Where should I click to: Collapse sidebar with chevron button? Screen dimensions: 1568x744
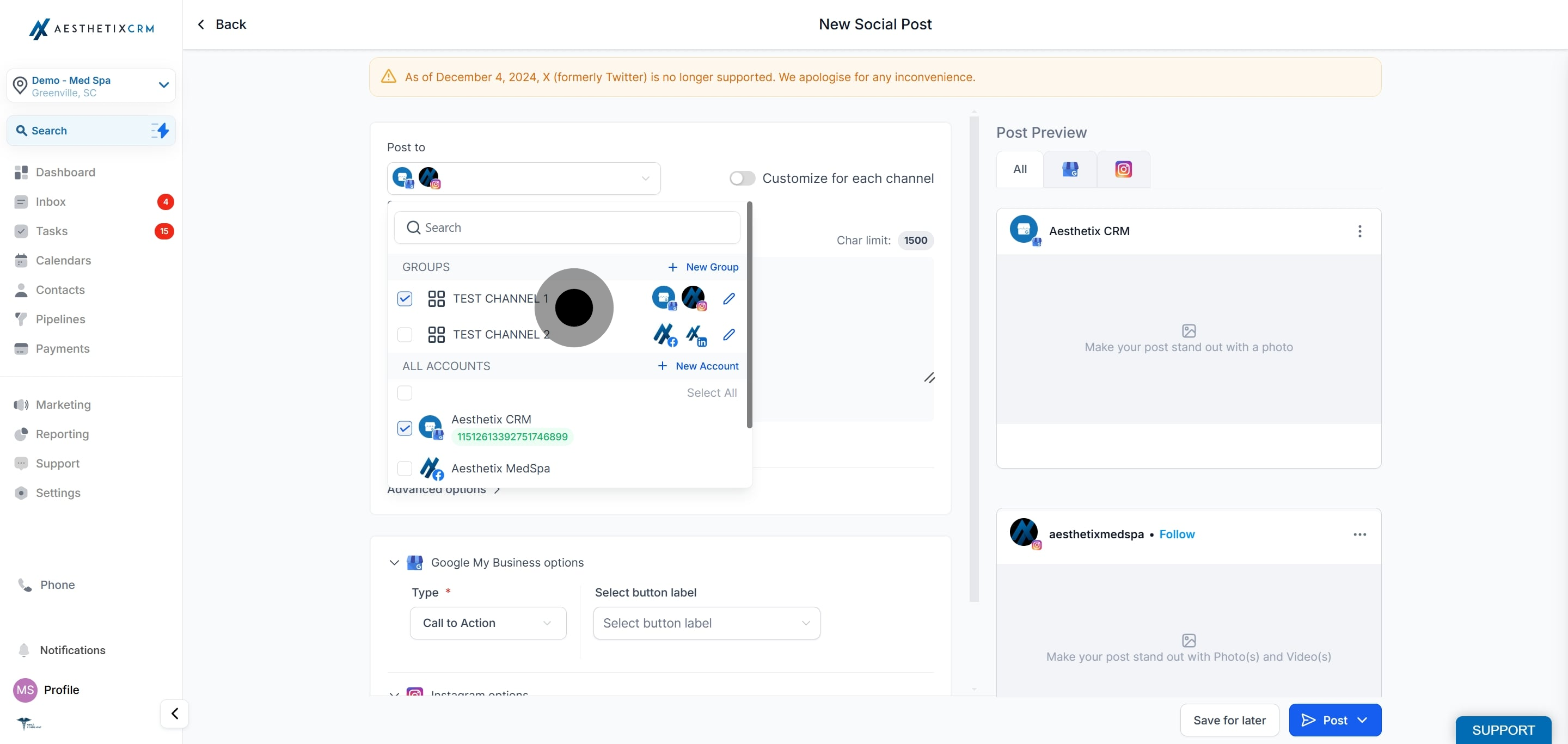click(x=175, y=713)
